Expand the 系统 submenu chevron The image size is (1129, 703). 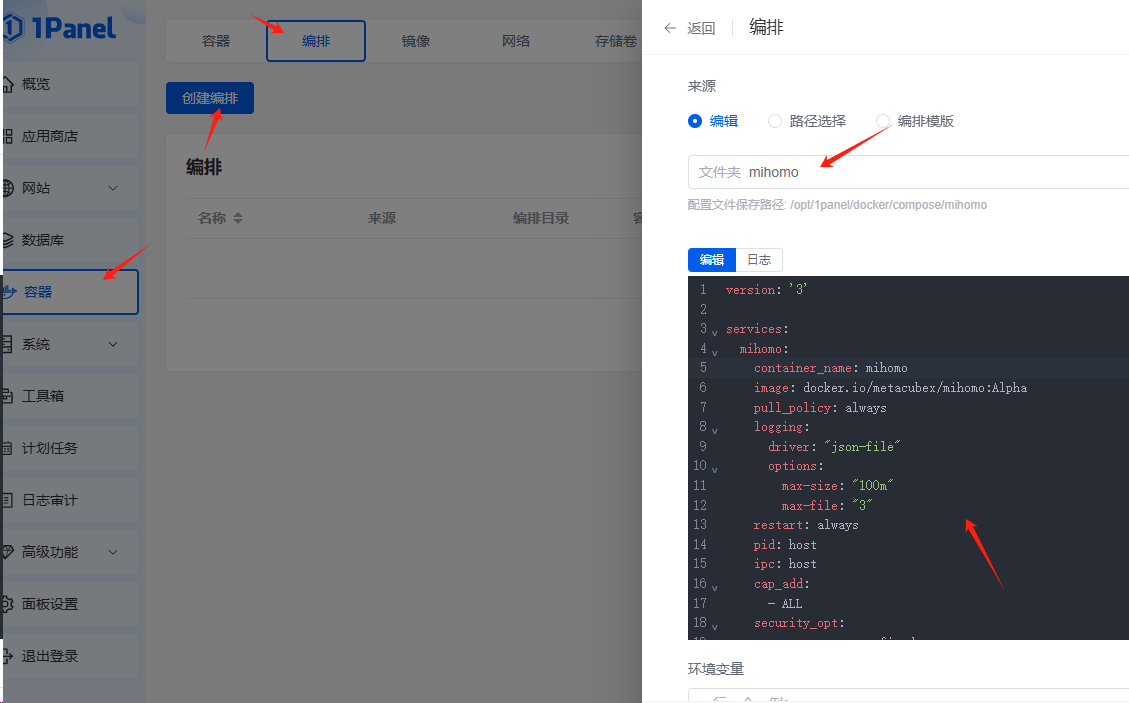(x=113, y=344)
